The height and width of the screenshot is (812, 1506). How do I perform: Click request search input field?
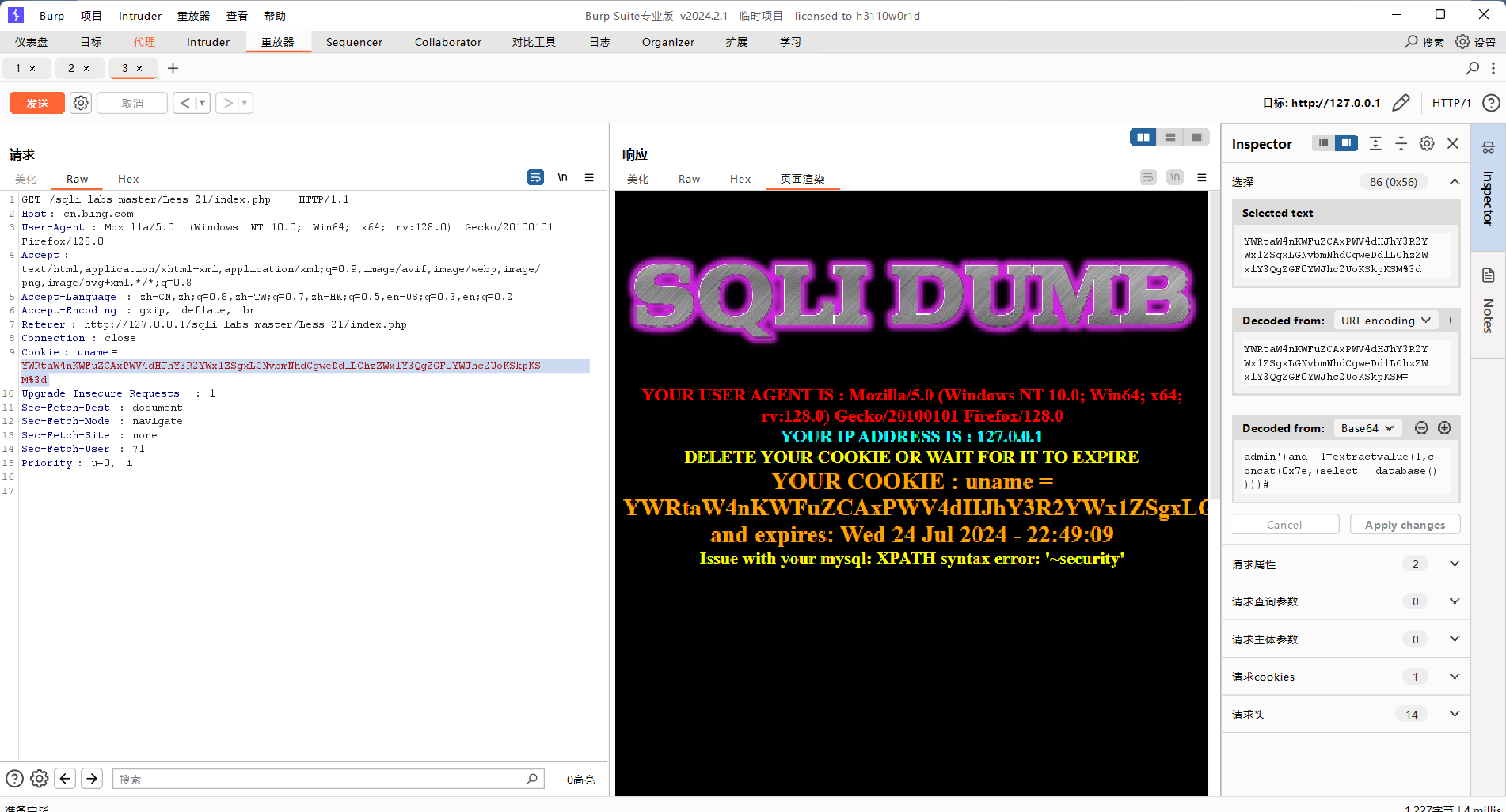327,779
